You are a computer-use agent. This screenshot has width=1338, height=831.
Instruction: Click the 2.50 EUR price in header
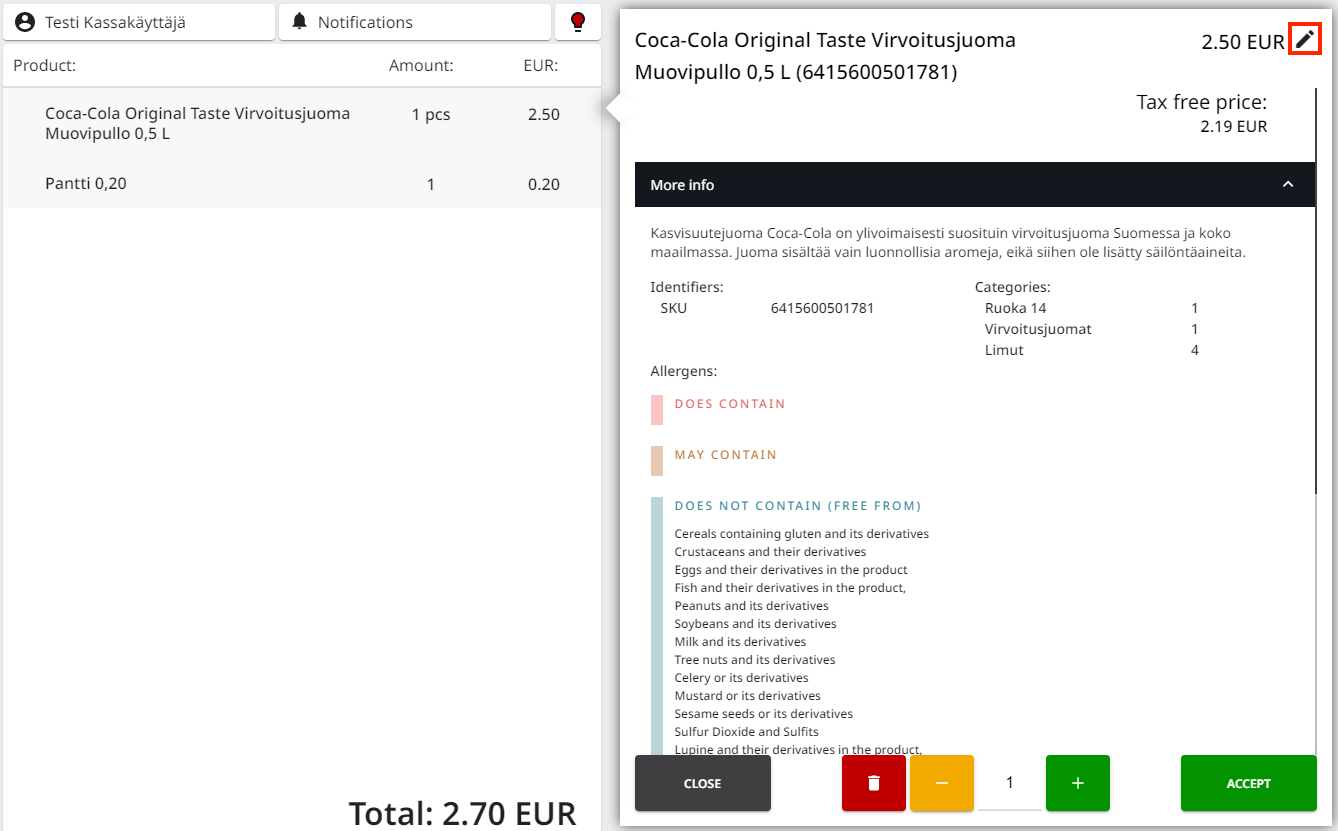pyautogui.click(x=1243, y=42)
